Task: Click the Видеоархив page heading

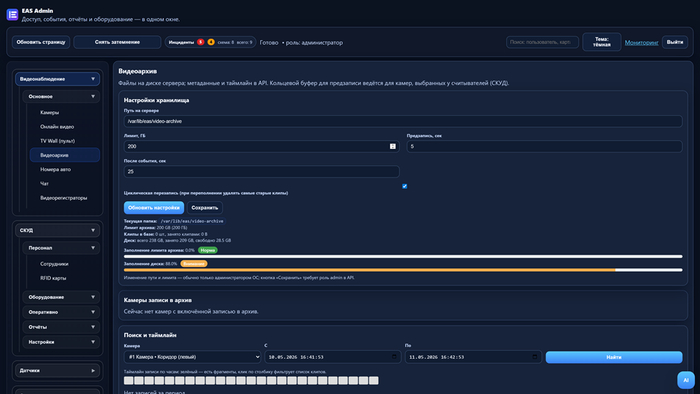Action: pyautogui.click(x=138, y=71)
